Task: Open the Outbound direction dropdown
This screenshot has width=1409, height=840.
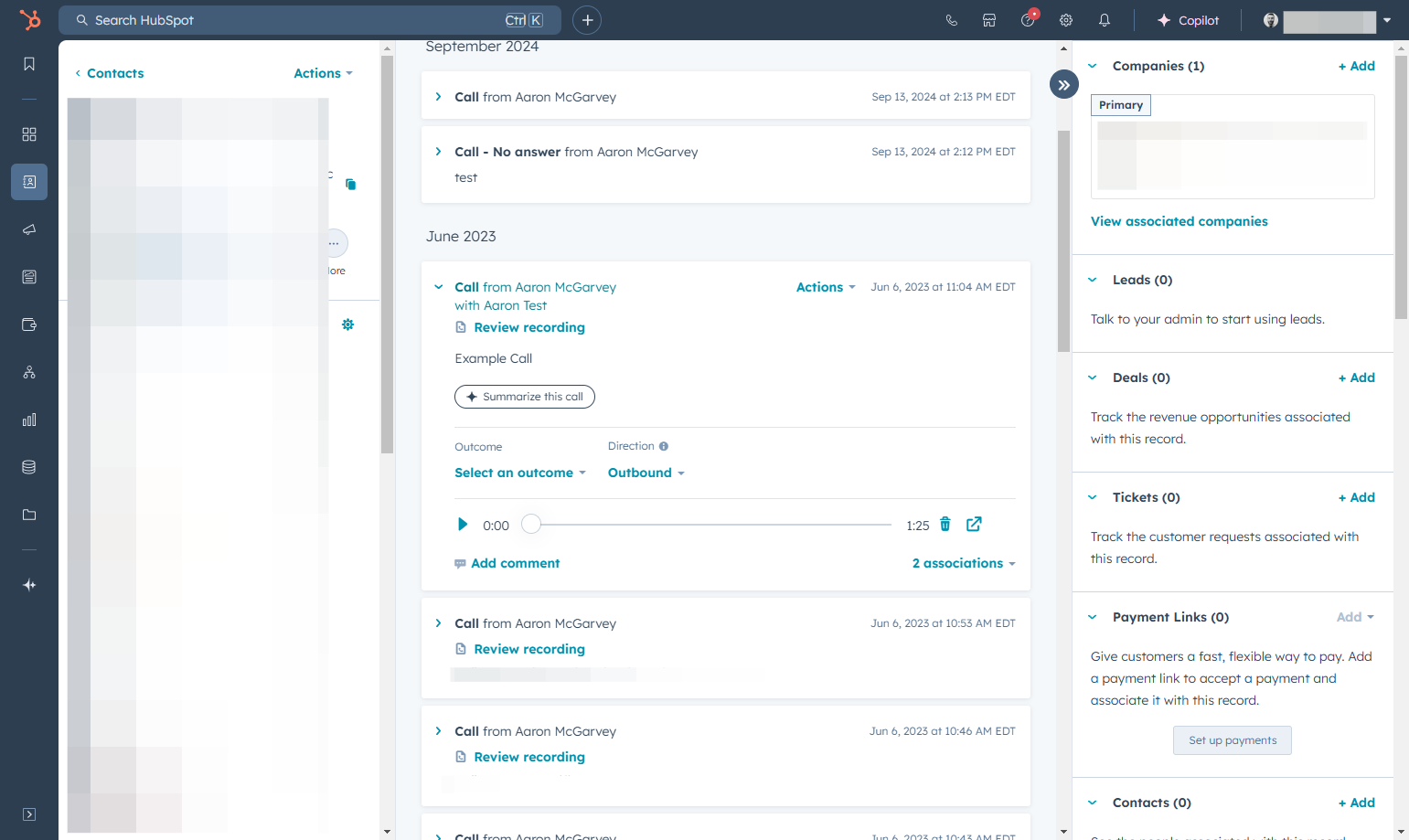Action: click(x=646, y=473)
